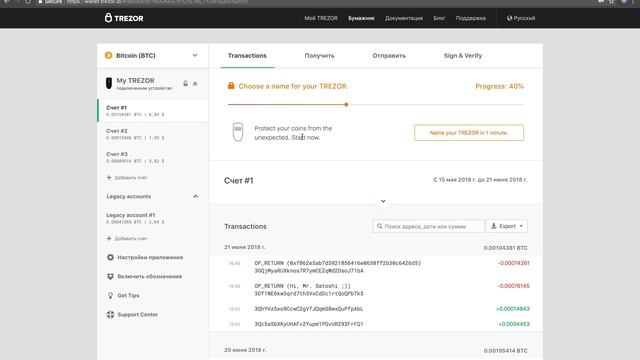640x360 pixels.
Task: Click the +0.00014843 transaction address
Action: pyautogui.click(x=309, y=309)
